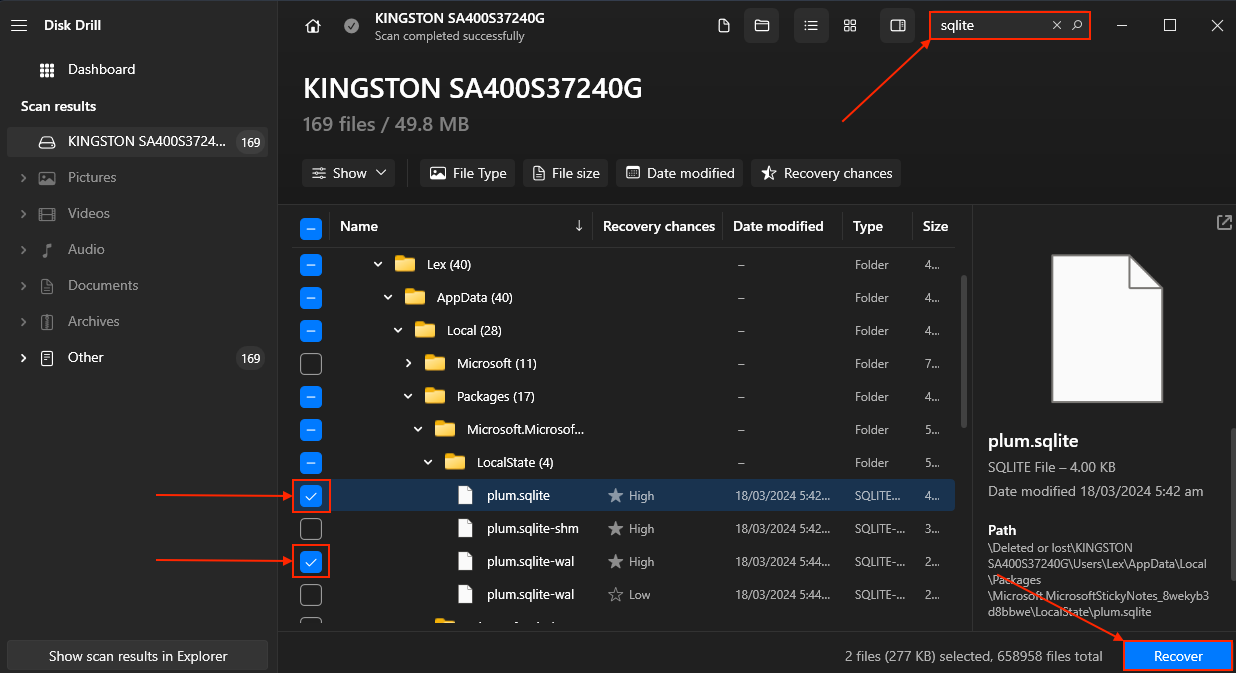The image size is (1236, 673).
Task: Sort by Type column
Action: (868, 226)
